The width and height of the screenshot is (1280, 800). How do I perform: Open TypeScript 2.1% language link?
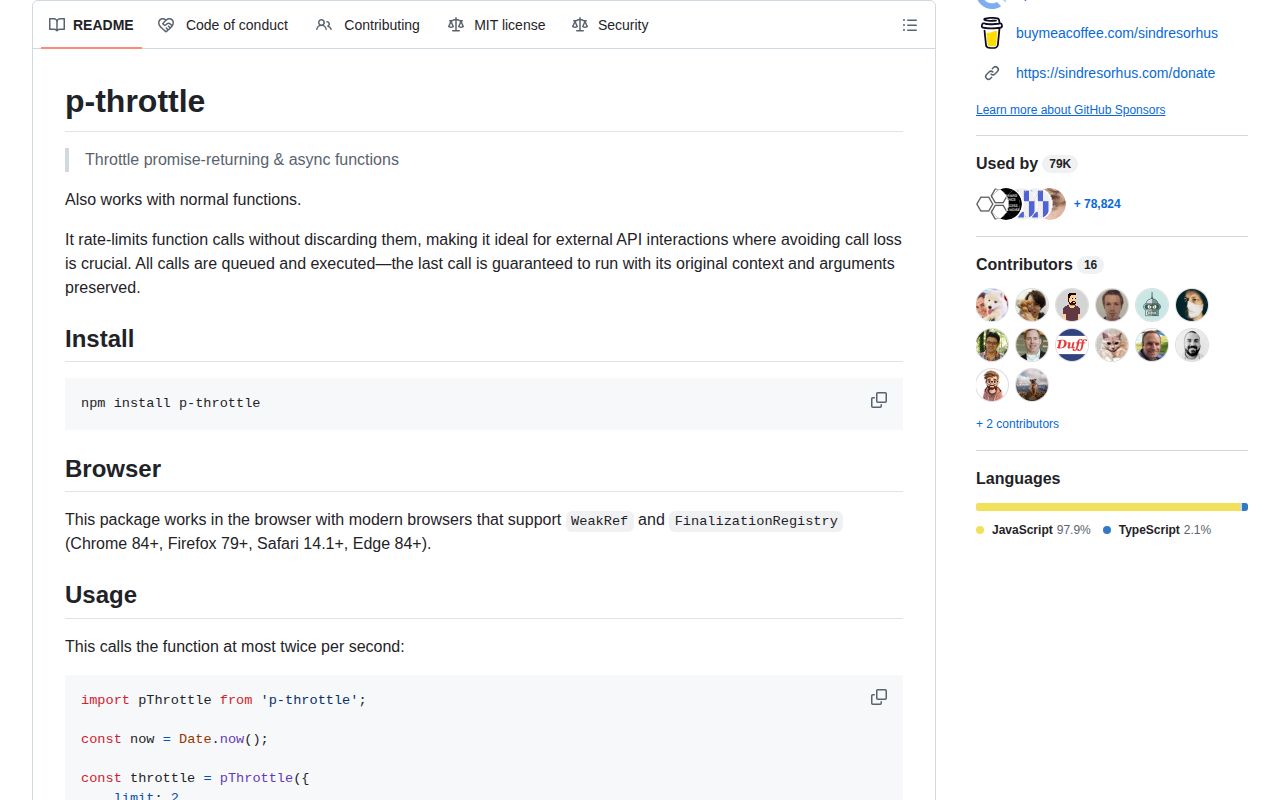coord(1157,530)
